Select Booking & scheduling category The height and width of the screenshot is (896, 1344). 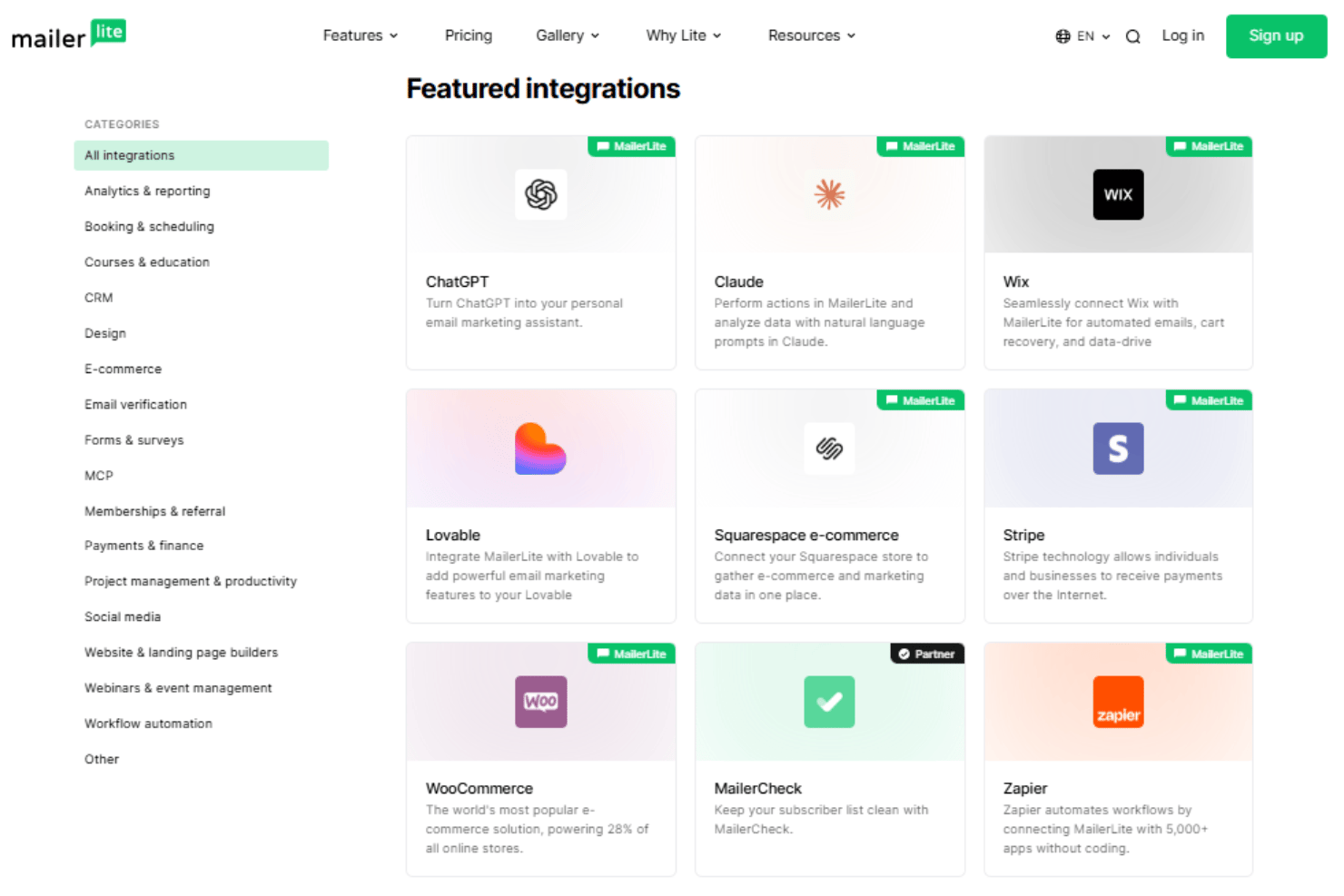tap(149, 226)
